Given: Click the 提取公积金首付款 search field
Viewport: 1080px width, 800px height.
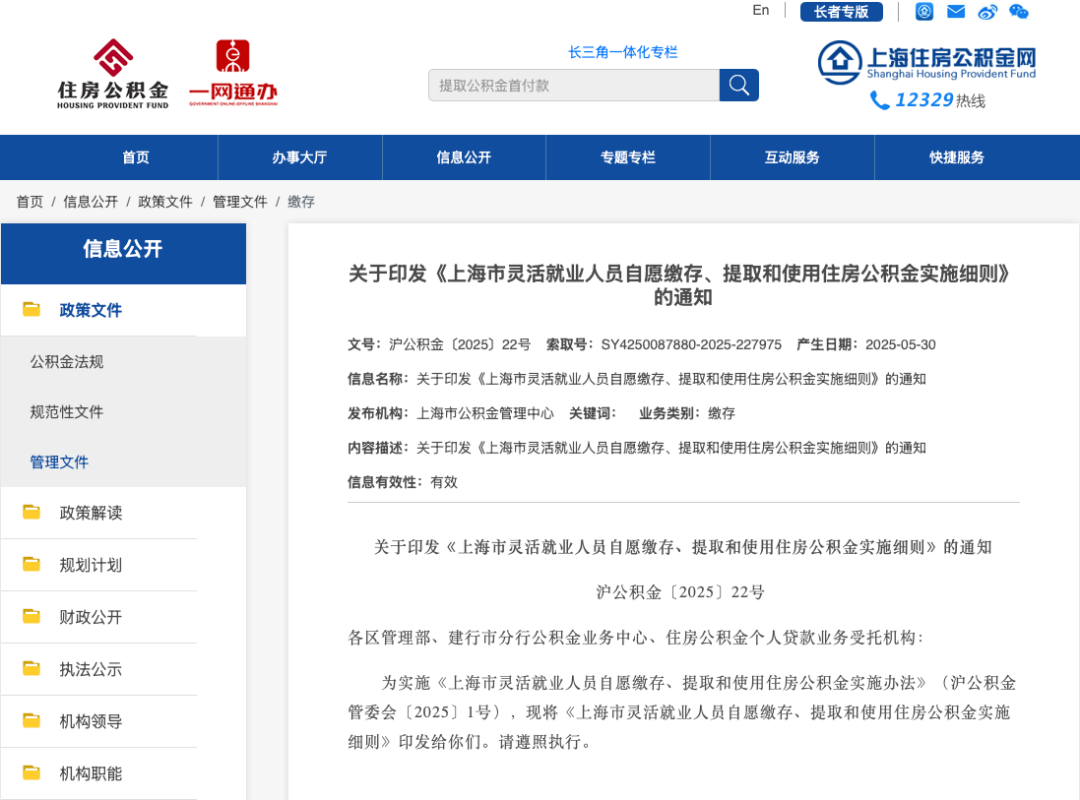Looking at the screenshot, I should coord(573,85).
